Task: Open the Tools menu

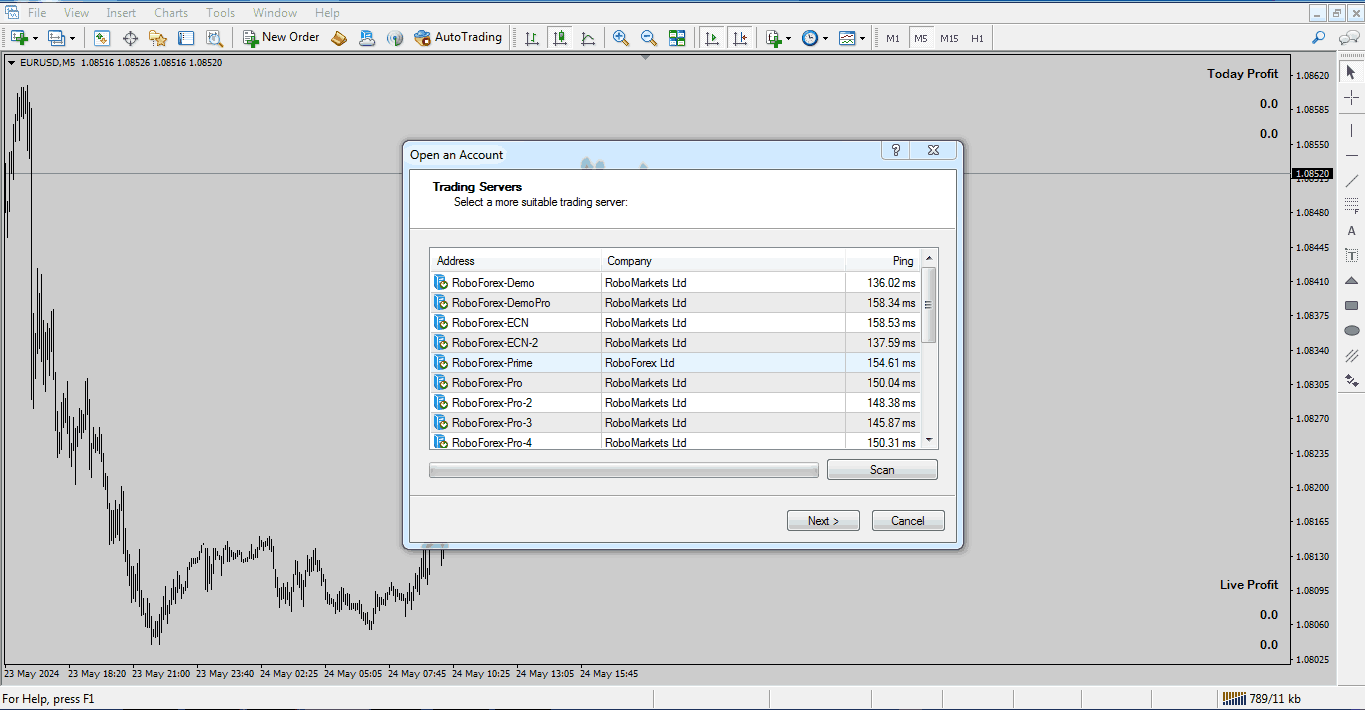Action: pyautogui.click(x=220, y=13)
